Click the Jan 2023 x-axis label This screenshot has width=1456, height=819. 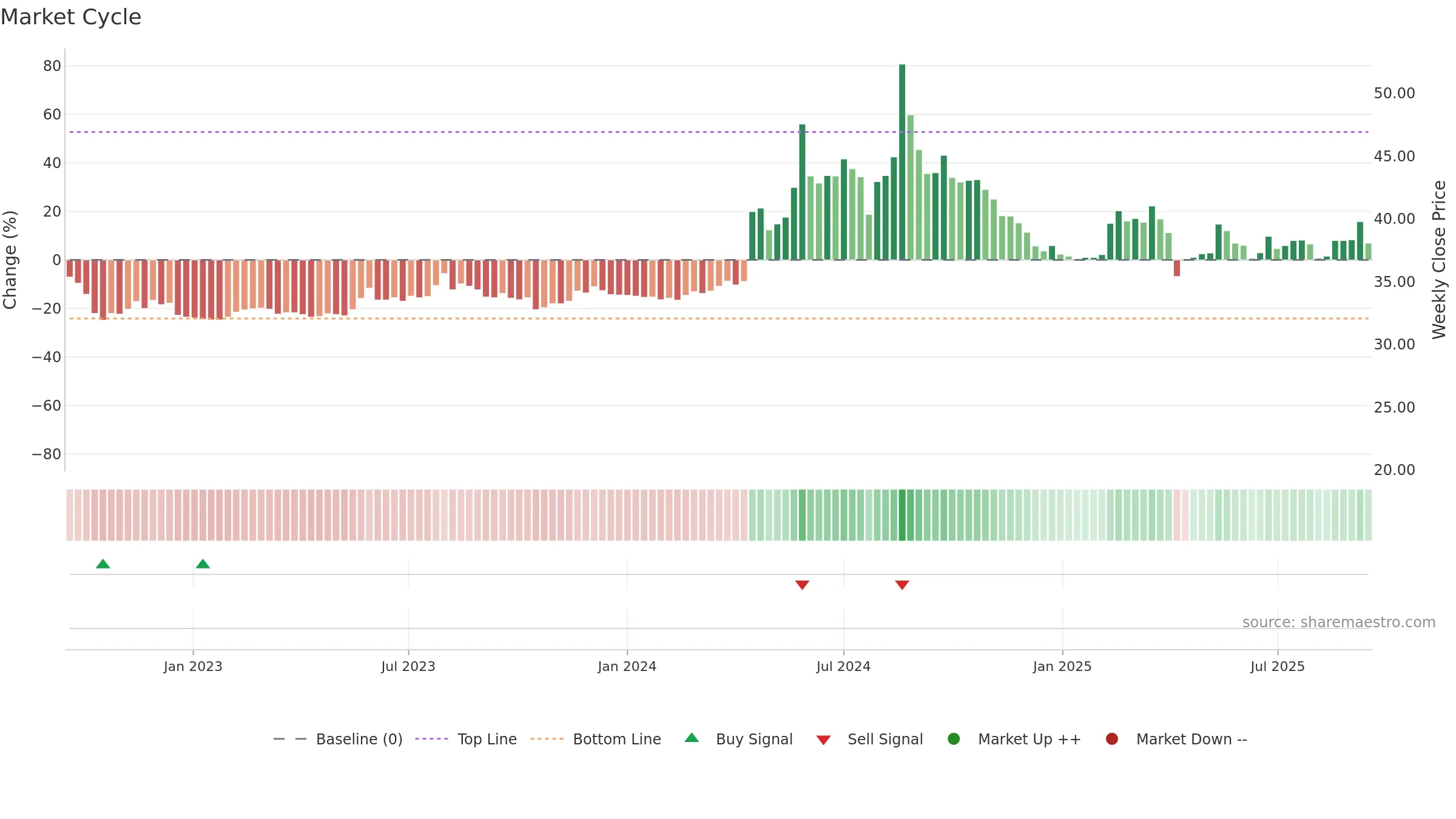(x=193, y=666)
